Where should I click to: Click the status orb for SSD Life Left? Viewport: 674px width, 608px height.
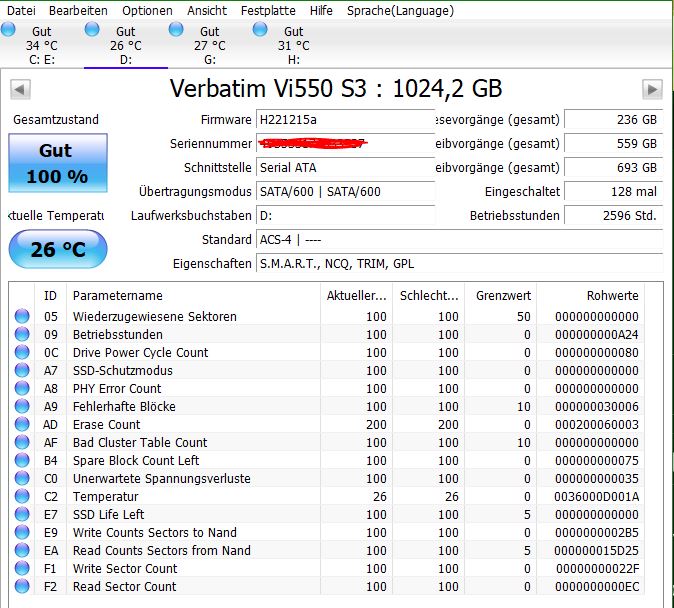pyautogui.click(x=22, y=514)
